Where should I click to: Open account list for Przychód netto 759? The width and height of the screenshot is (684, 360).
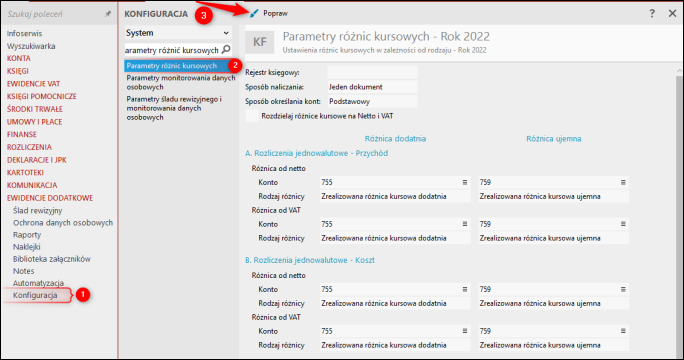[x=623, y=182]
